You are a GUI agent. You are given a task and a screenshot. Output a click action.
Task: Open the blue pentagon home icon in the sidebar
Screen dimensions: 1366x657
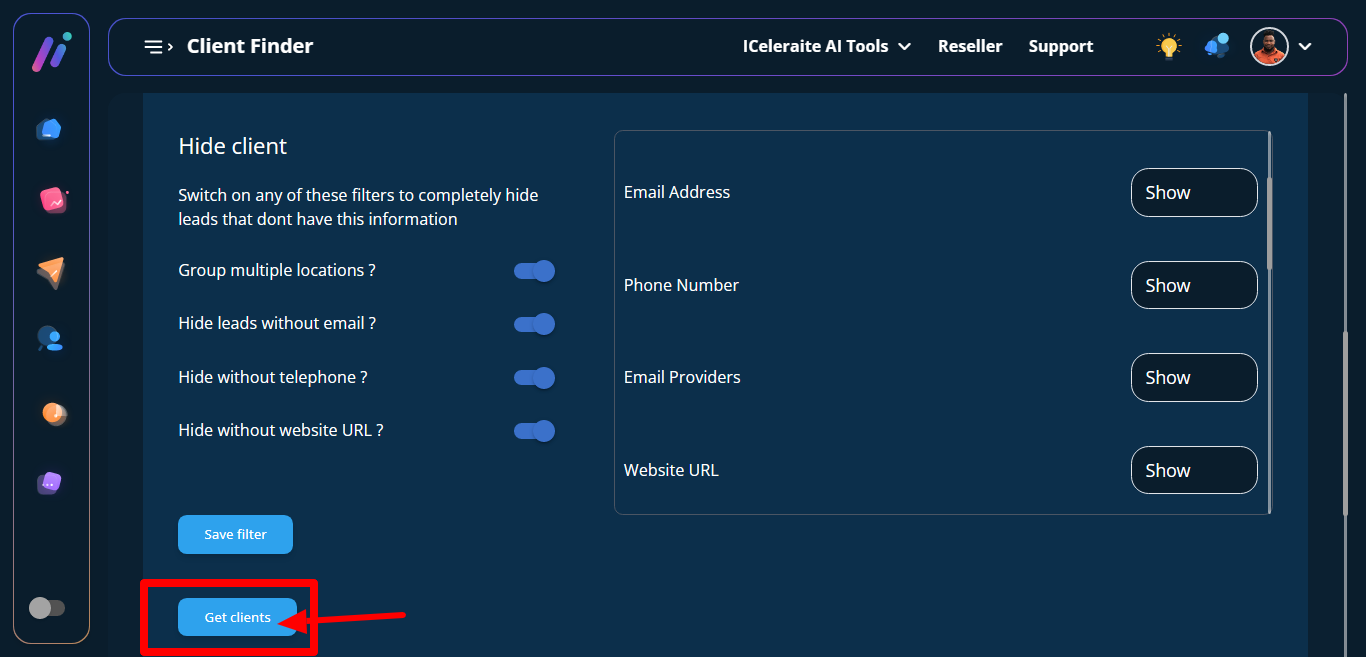49,129
